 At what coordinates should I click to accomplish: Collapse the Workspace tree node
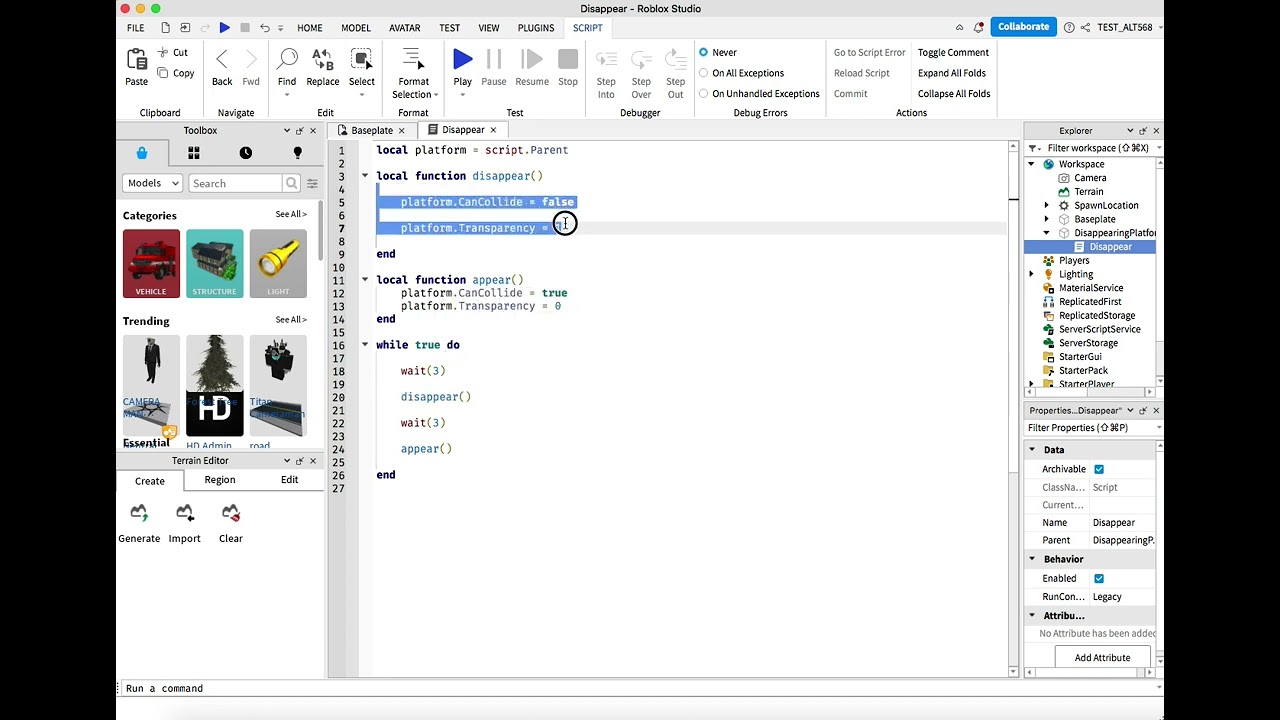click(1032, 164)
